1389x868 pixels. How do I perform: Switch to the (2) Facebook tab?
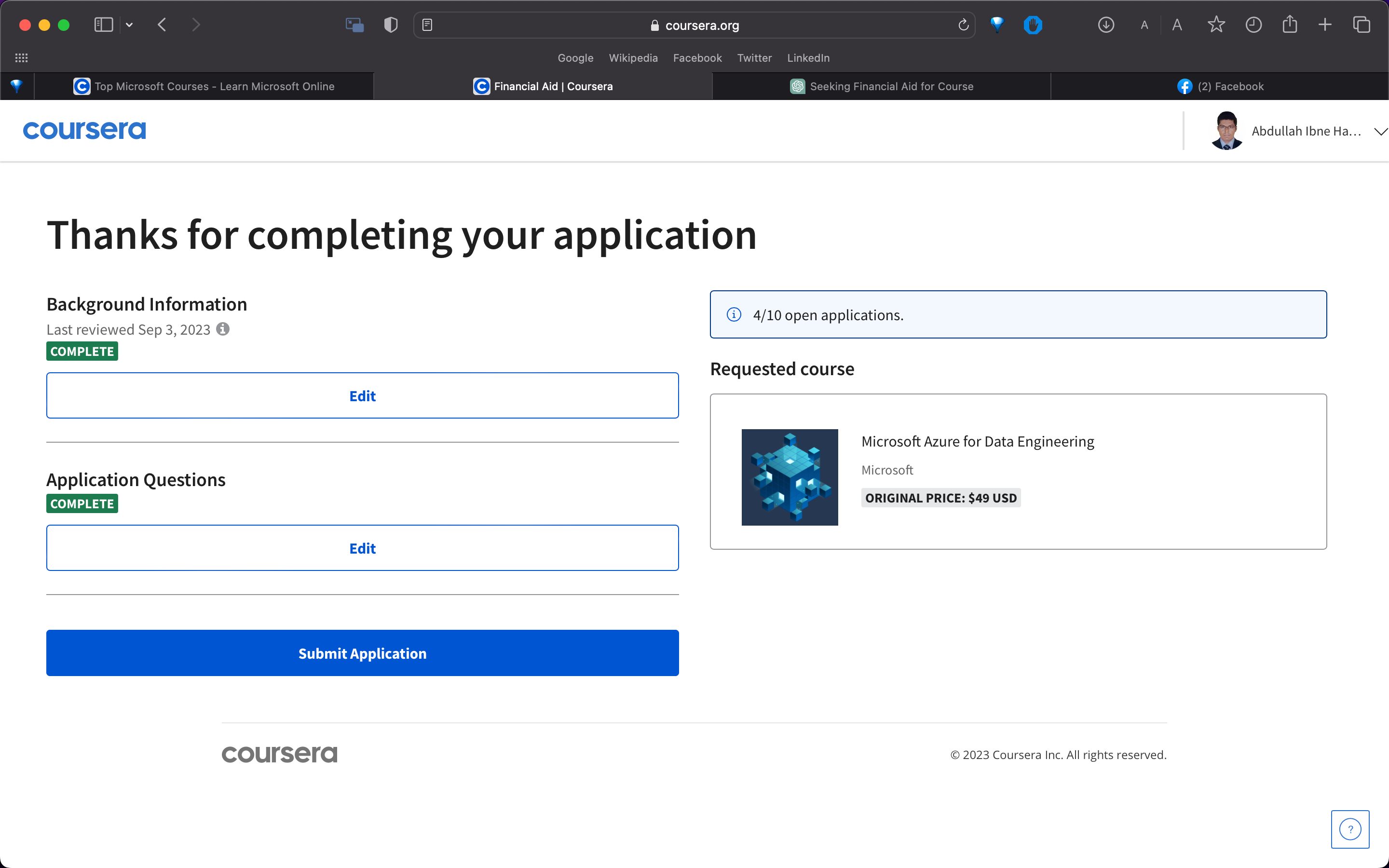tap(1220, 86)
